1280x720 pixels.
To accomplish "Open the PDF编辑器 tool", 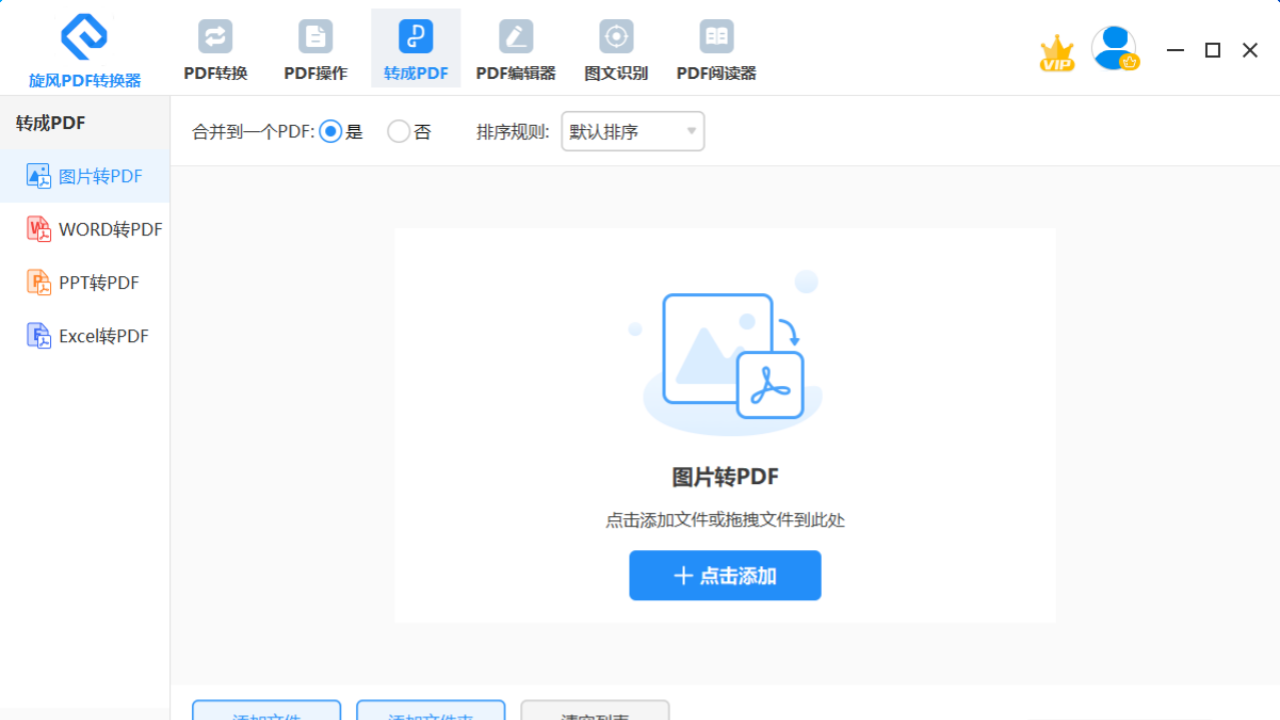I will pos(516,47).
